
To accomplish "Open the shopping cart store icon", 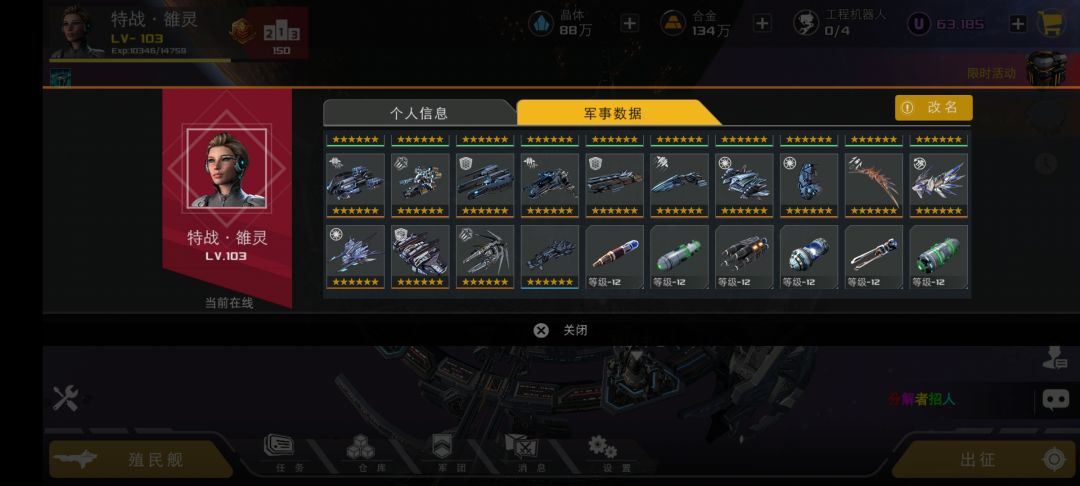I will click(1051, 23).
